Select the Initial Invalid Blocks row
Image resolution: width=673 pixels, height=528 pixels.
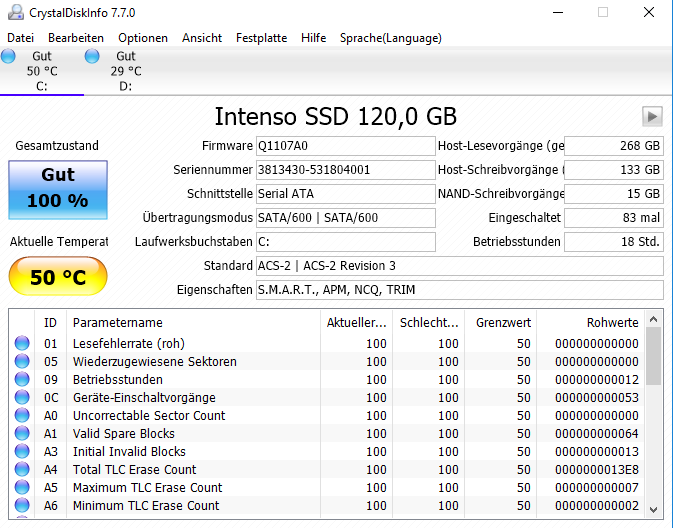(326, 452)
